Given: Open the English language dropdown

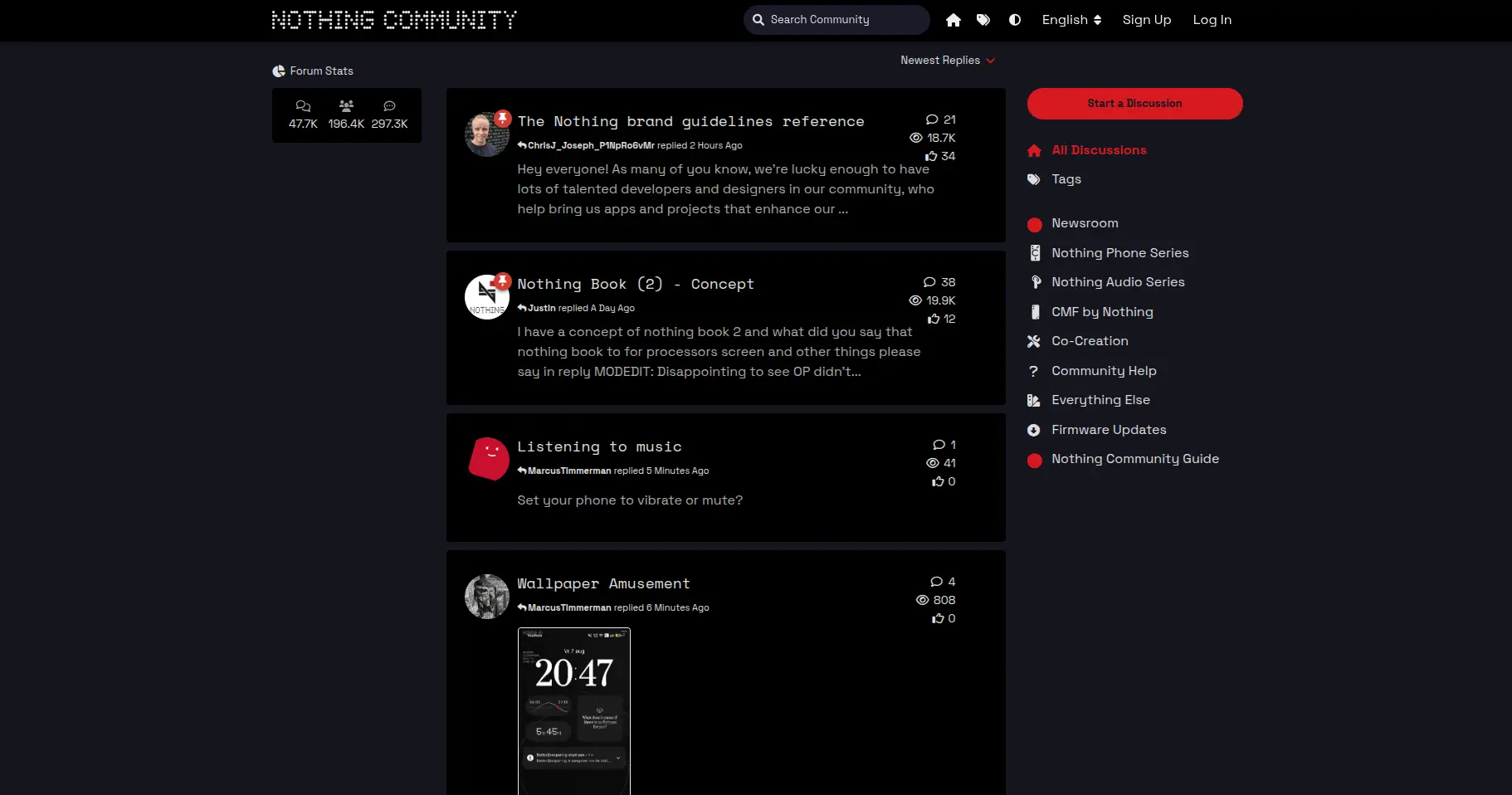Looking at the screenshot, I should click(1072, 20).
